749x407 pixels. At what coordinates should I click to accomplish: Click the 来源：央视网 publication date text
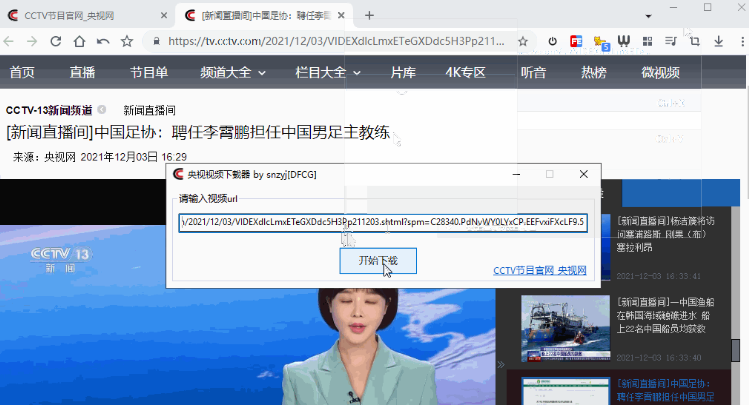tap(100, 157)
